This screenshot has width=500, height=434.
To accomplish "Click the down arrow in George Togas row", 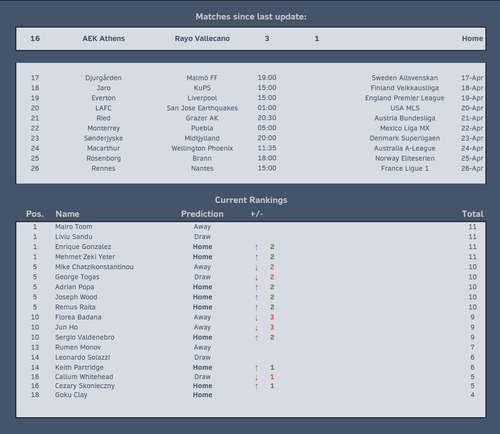I will [256, 277].
